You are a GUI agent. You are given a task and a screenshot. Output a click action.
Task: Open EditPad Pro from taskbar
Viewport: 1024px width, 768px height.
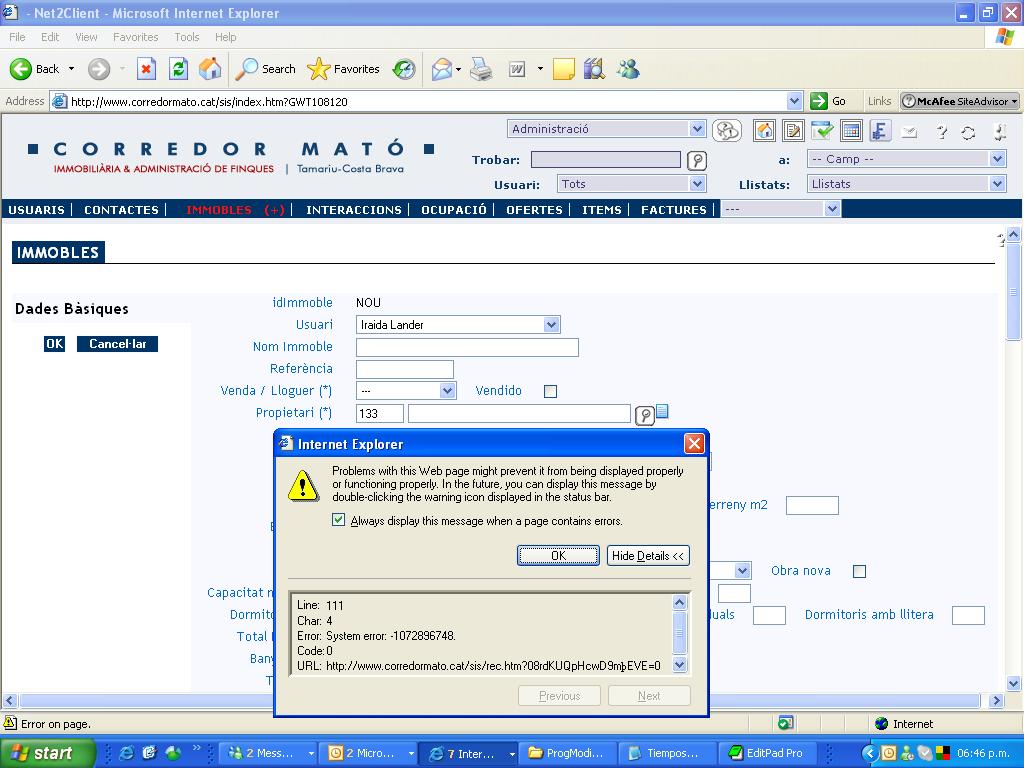pyautogui.click(x=767, y=753)
